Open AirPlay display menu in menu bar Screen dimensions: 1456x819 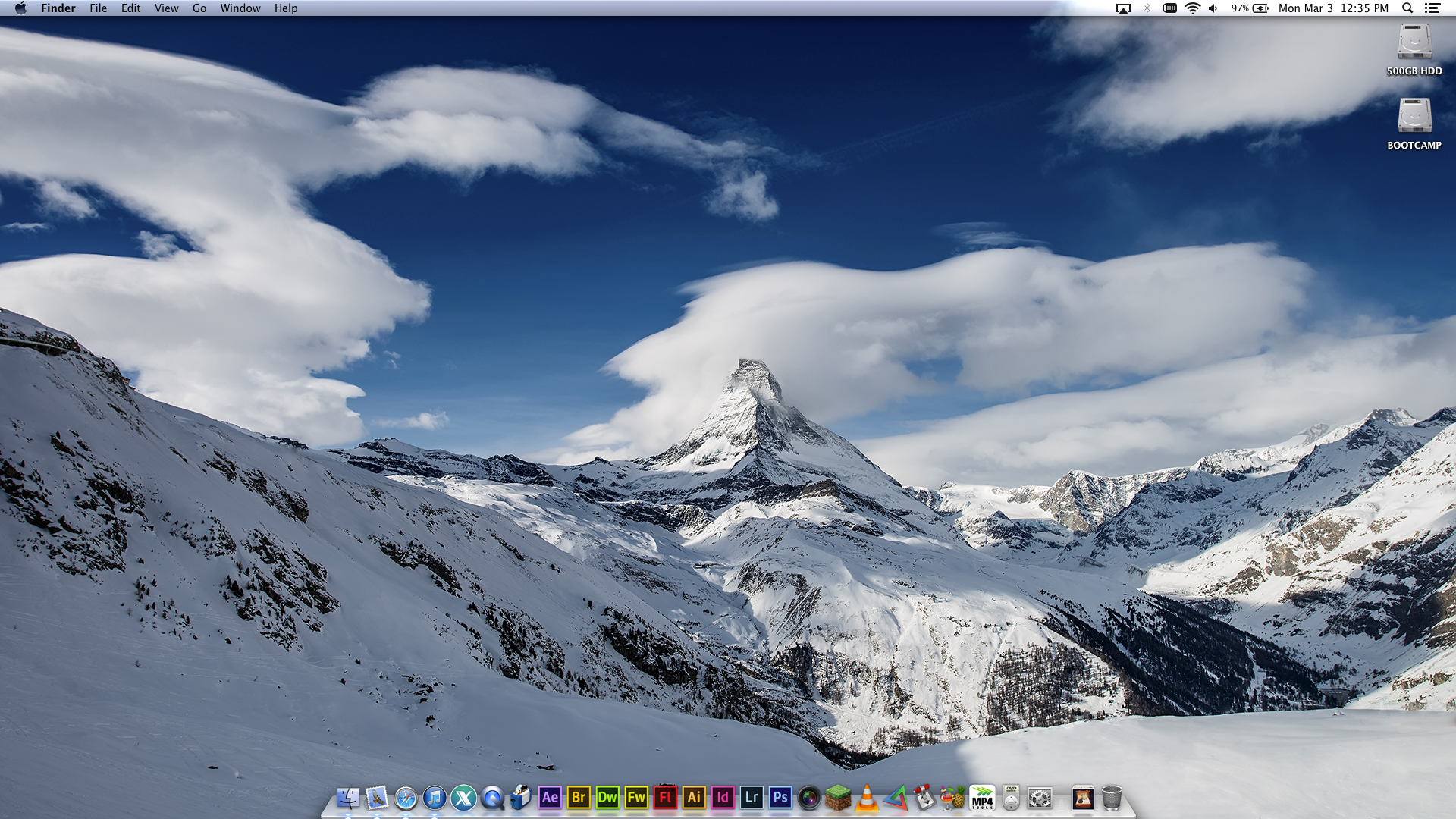pos(1123,8)
